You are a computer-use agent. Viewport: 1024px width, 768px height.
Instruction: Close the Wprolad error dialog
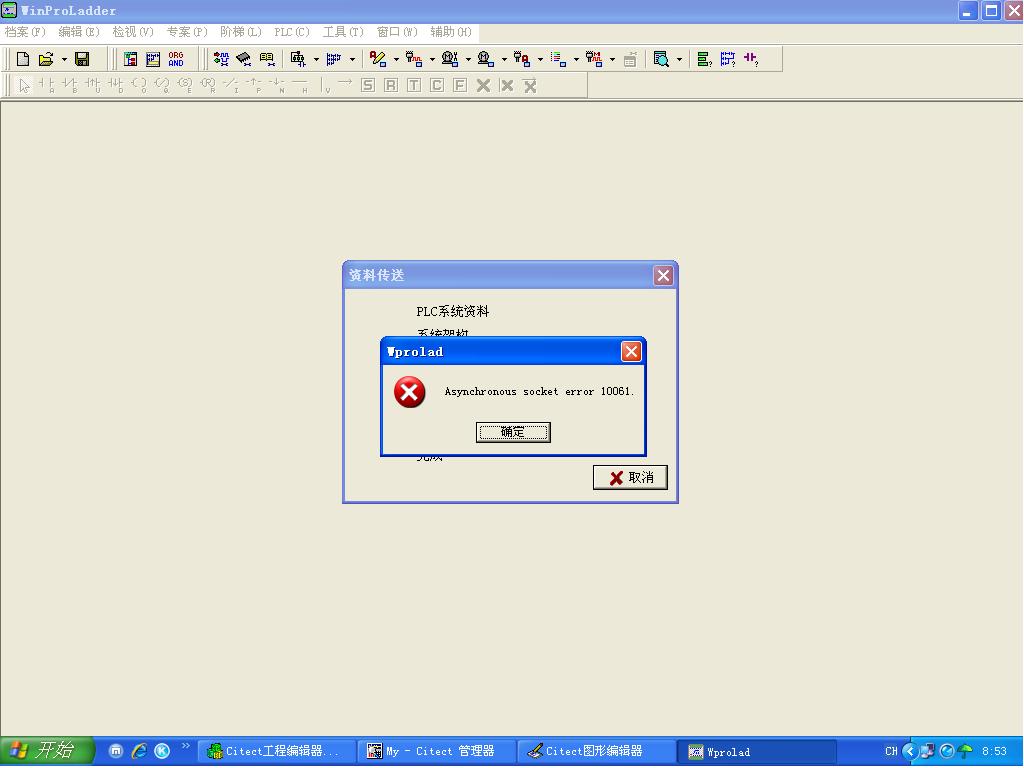pyautogui.click(x=631, y=351)
